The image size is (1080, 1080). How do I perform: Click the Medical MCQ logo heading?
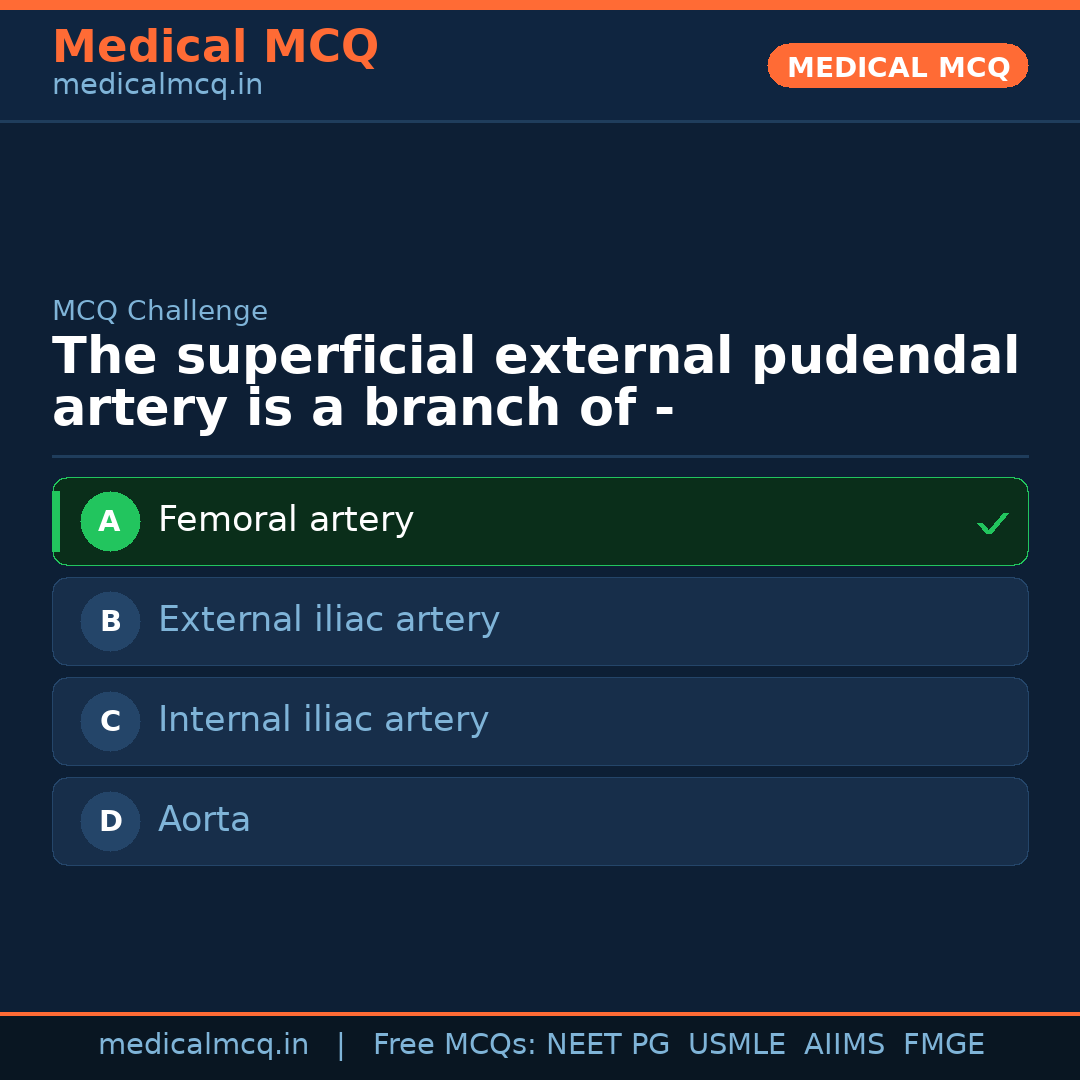point(215,47)
